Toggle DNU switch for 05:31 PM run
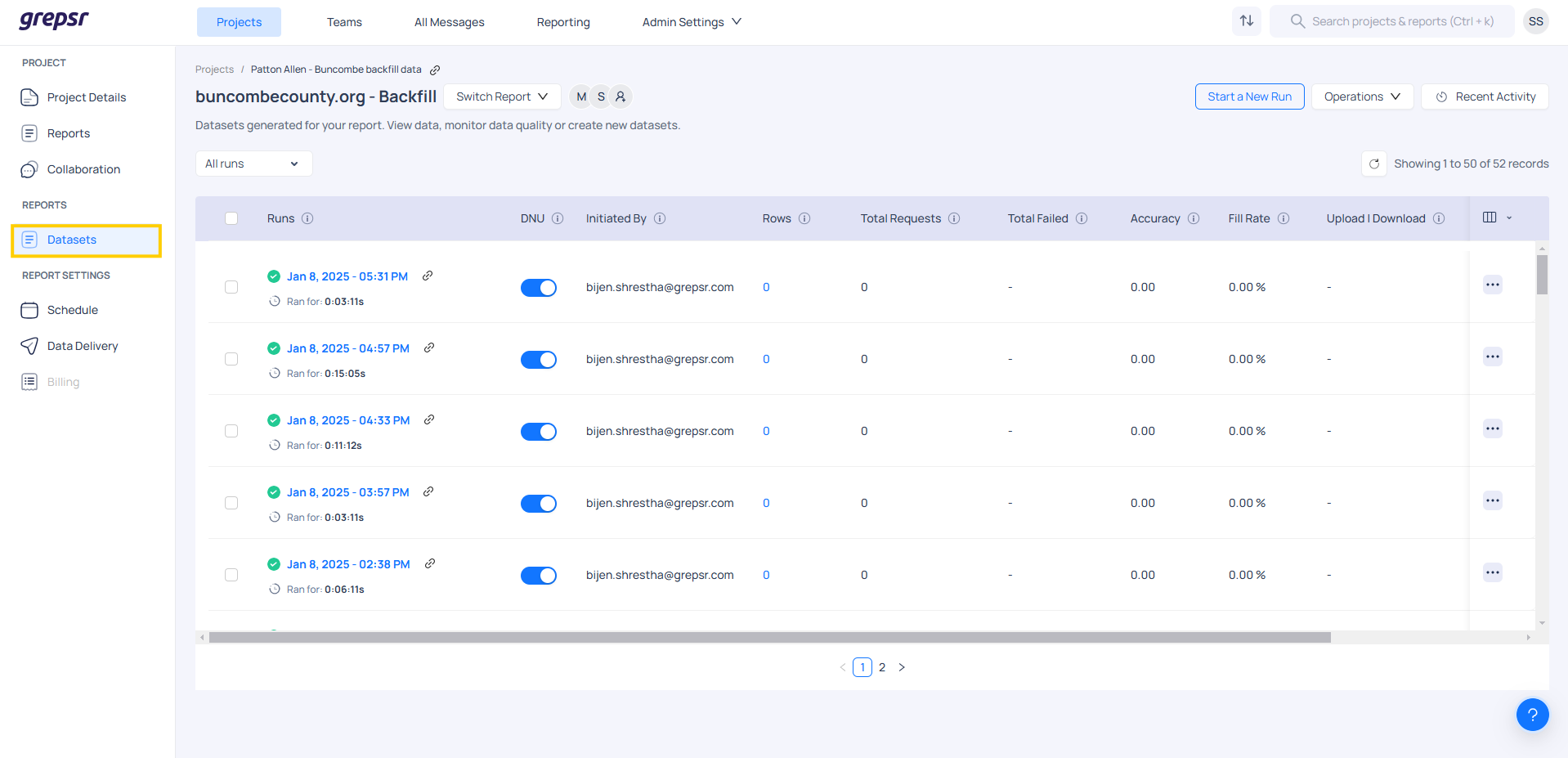1568x758 pixels. click(538, 288)
